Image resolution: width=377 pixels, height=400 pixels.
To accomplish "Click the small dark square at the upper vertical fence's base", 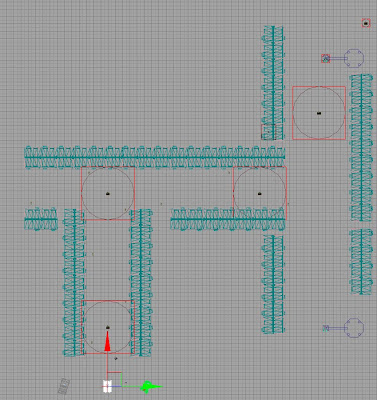I will pyautogui.click(x=268, y=132).
